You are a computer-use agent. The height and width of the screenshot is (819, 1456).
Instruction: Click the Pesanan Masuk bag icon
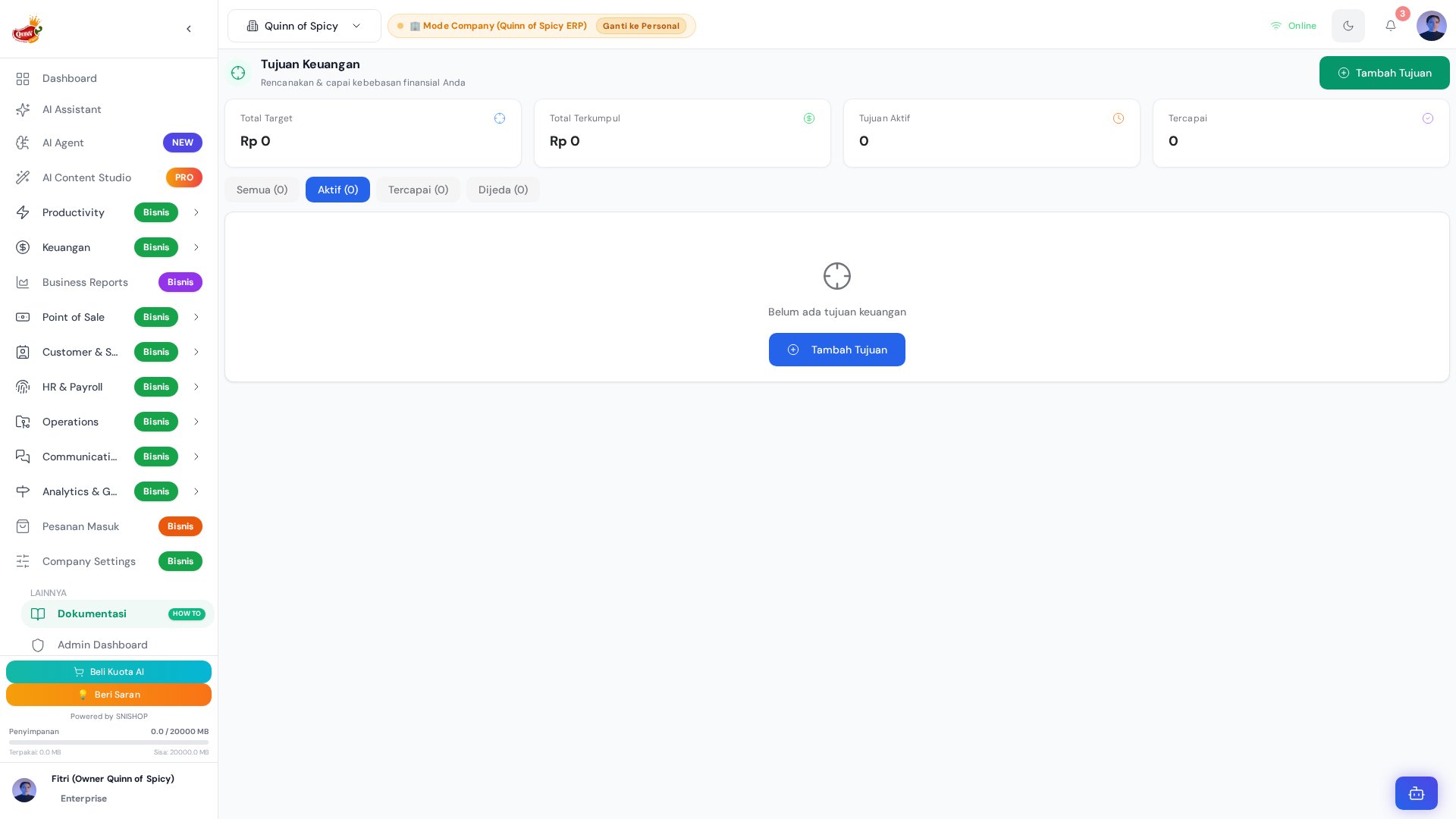(23, 526)
